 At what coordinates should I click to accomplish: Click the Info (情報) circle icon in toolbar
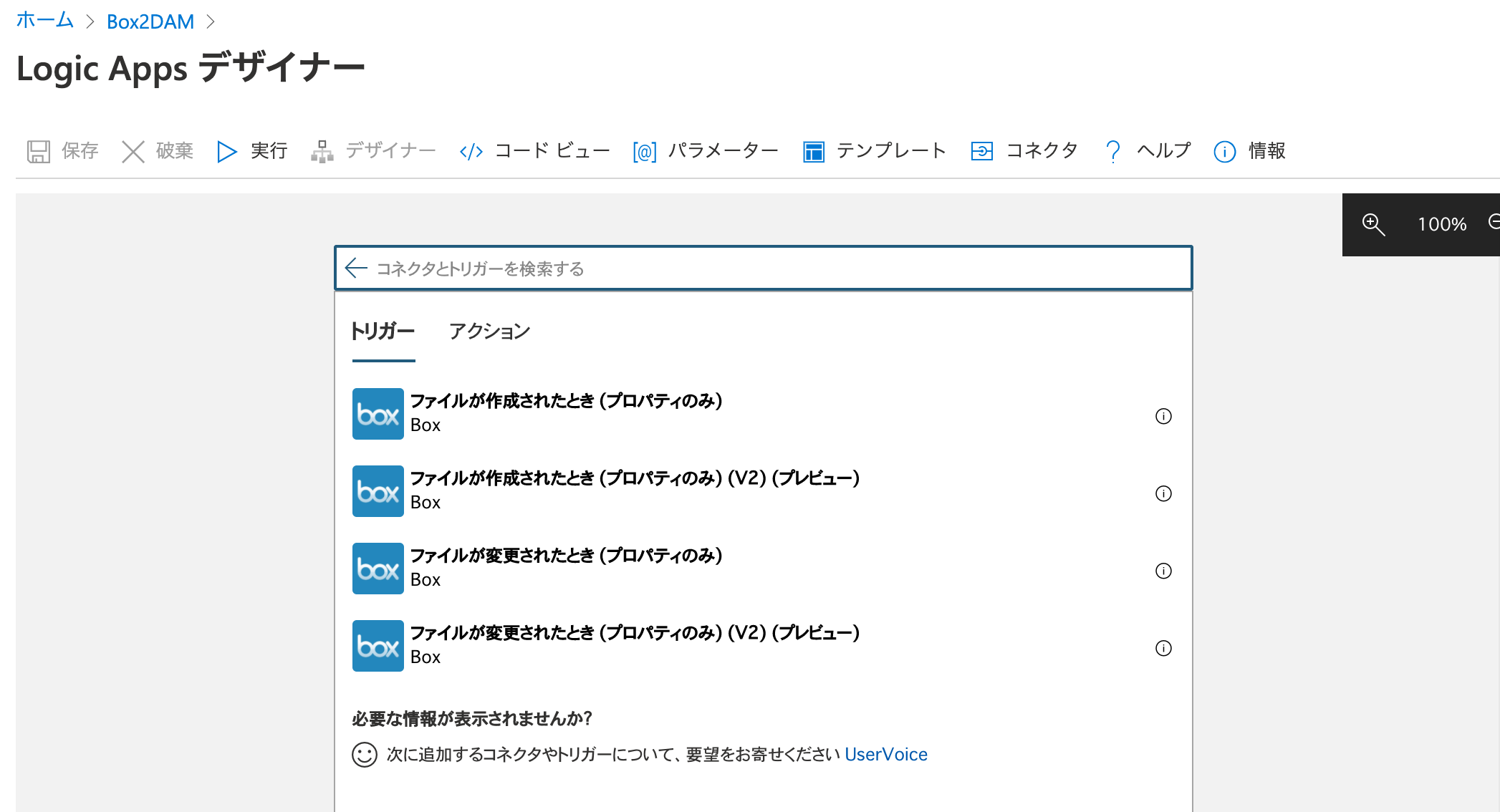click(x=1225, y=151)
